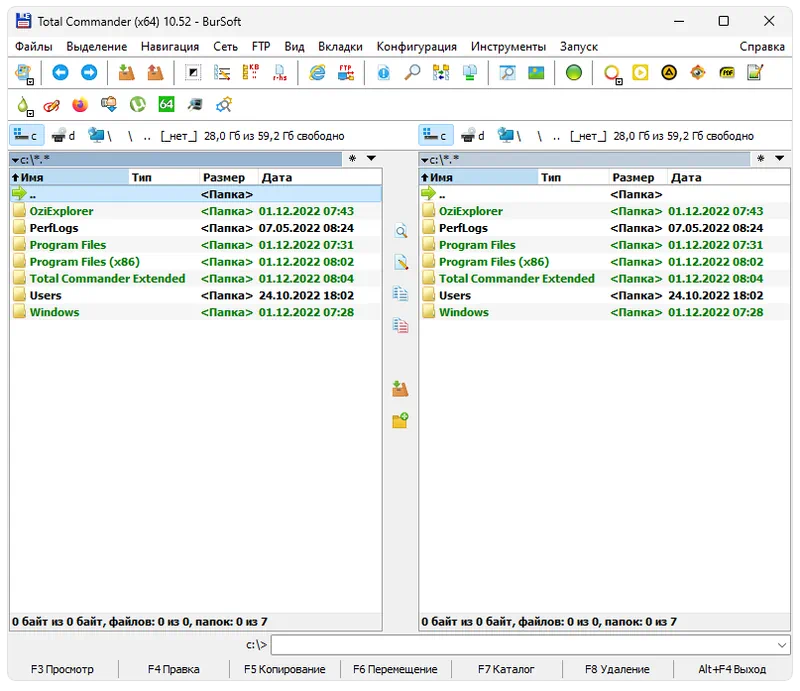Open the Инструменты menu

click(x=508, y=46)
